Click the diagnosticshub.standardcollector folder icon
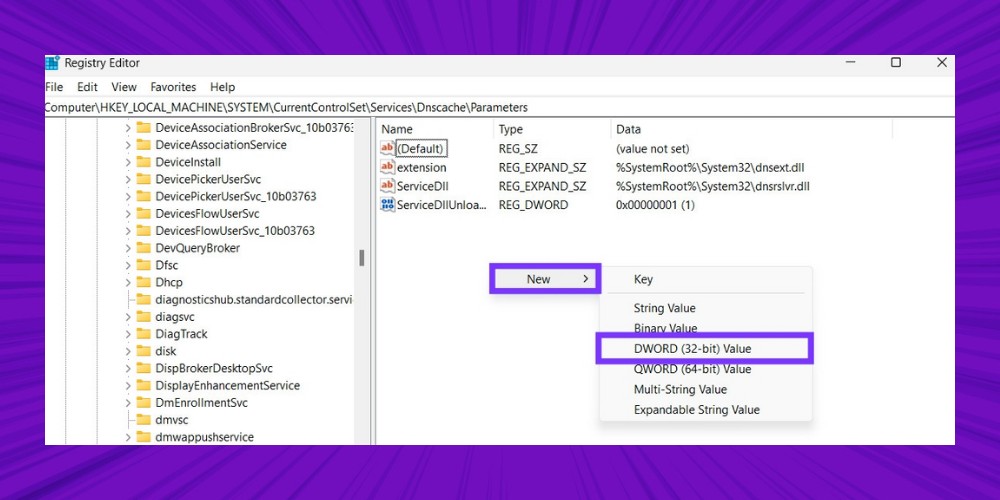 click(143, 300)
